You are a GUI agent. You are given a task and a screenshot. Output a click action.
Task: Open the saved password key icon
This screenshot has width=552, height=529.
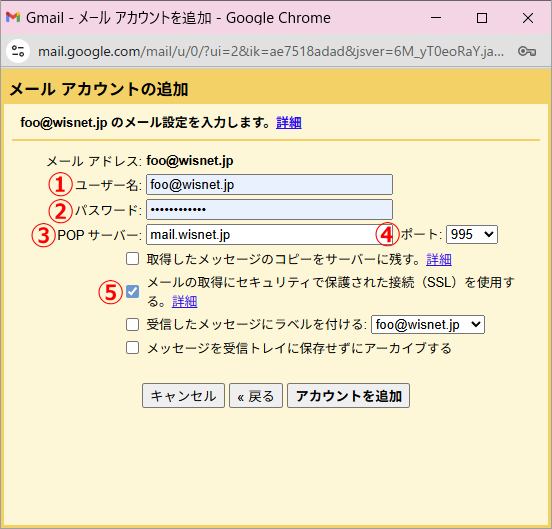pos(527,51)
